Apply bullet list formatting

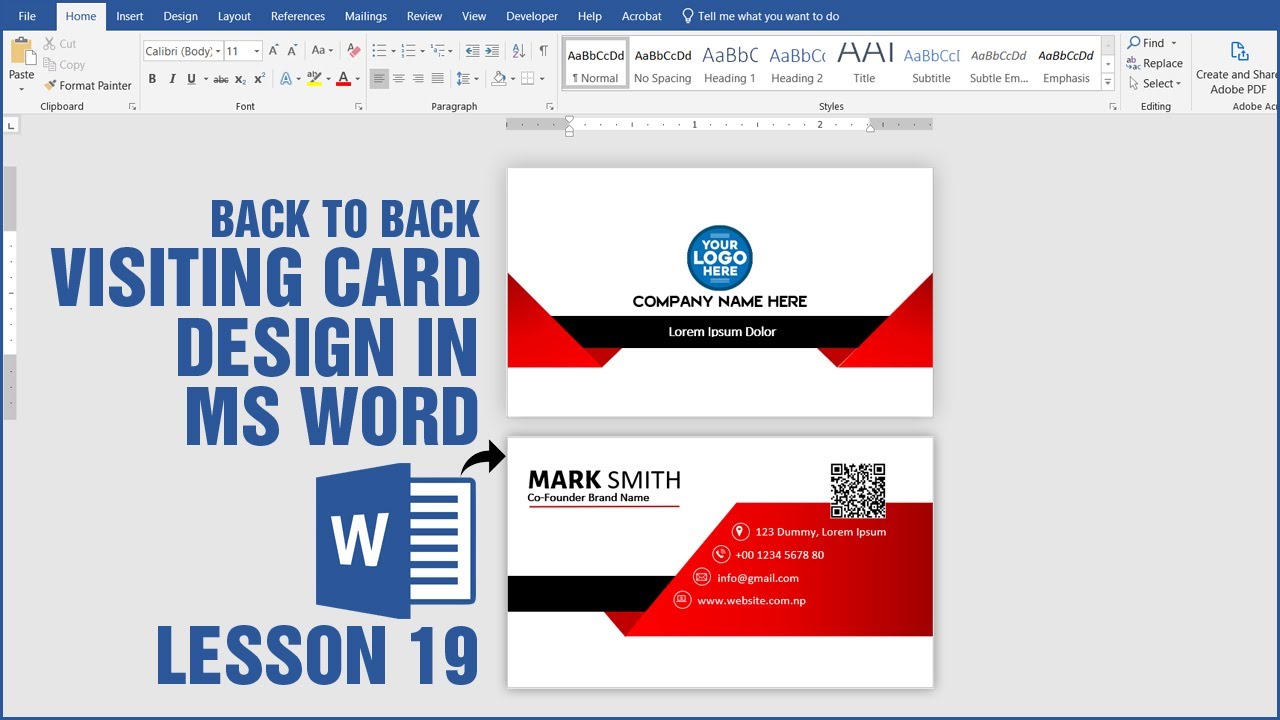click(x=379, y=51)
